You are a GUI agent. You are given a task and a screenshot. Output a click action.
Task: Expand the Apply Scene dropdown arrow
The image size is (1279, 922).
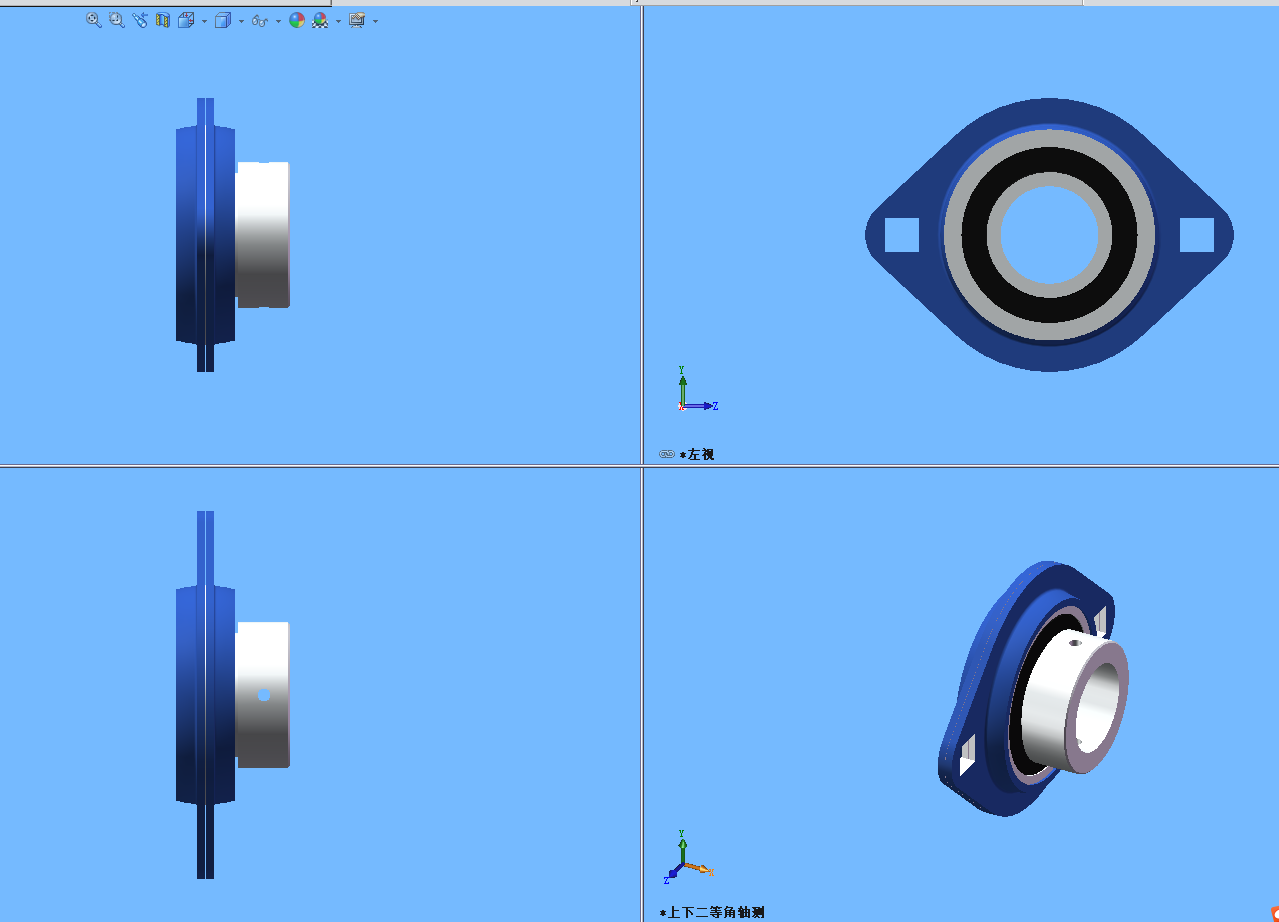338,21
